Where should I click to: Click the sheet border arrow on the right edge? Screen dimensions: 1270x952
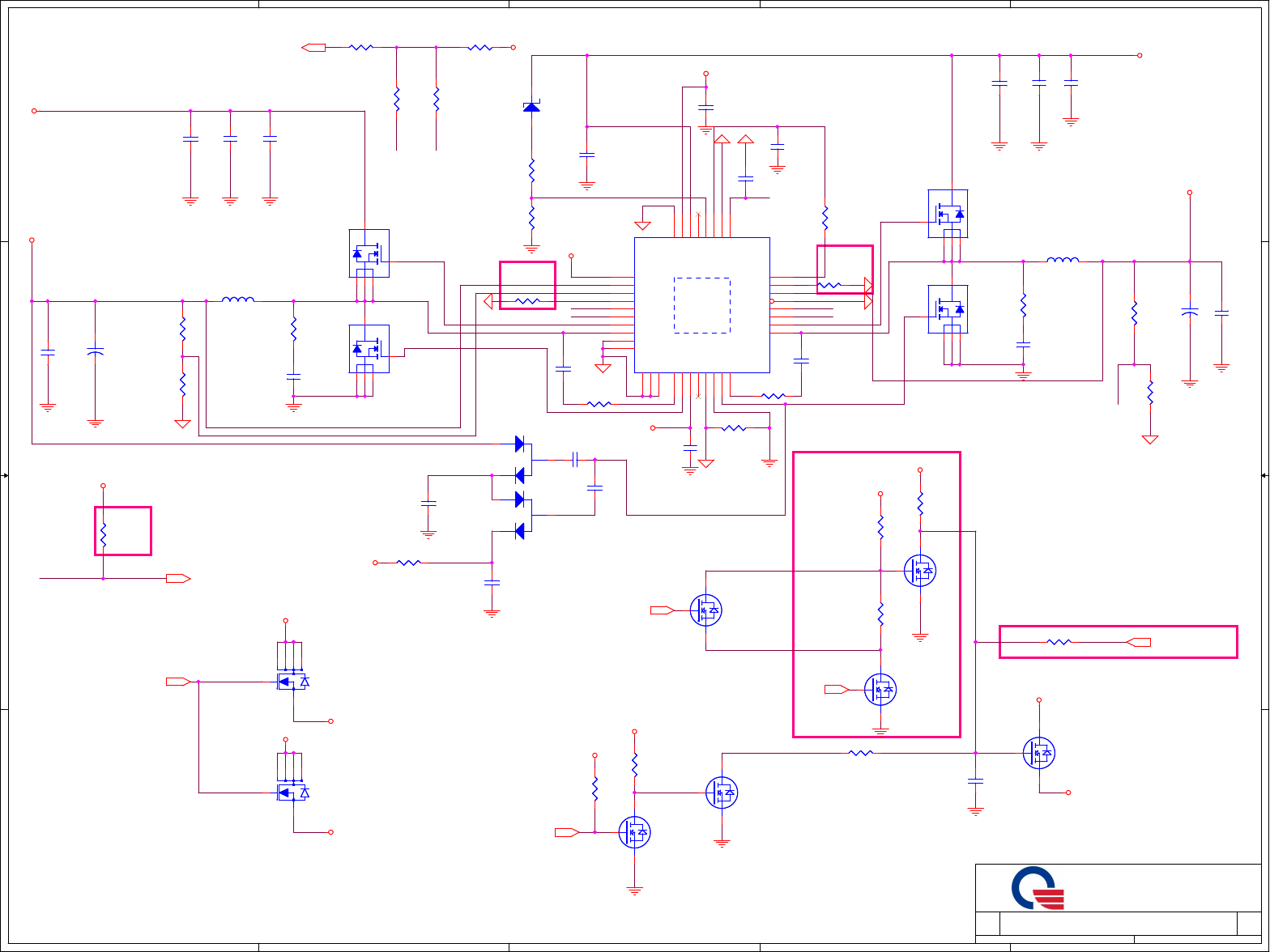click(x=1265, y=476)
